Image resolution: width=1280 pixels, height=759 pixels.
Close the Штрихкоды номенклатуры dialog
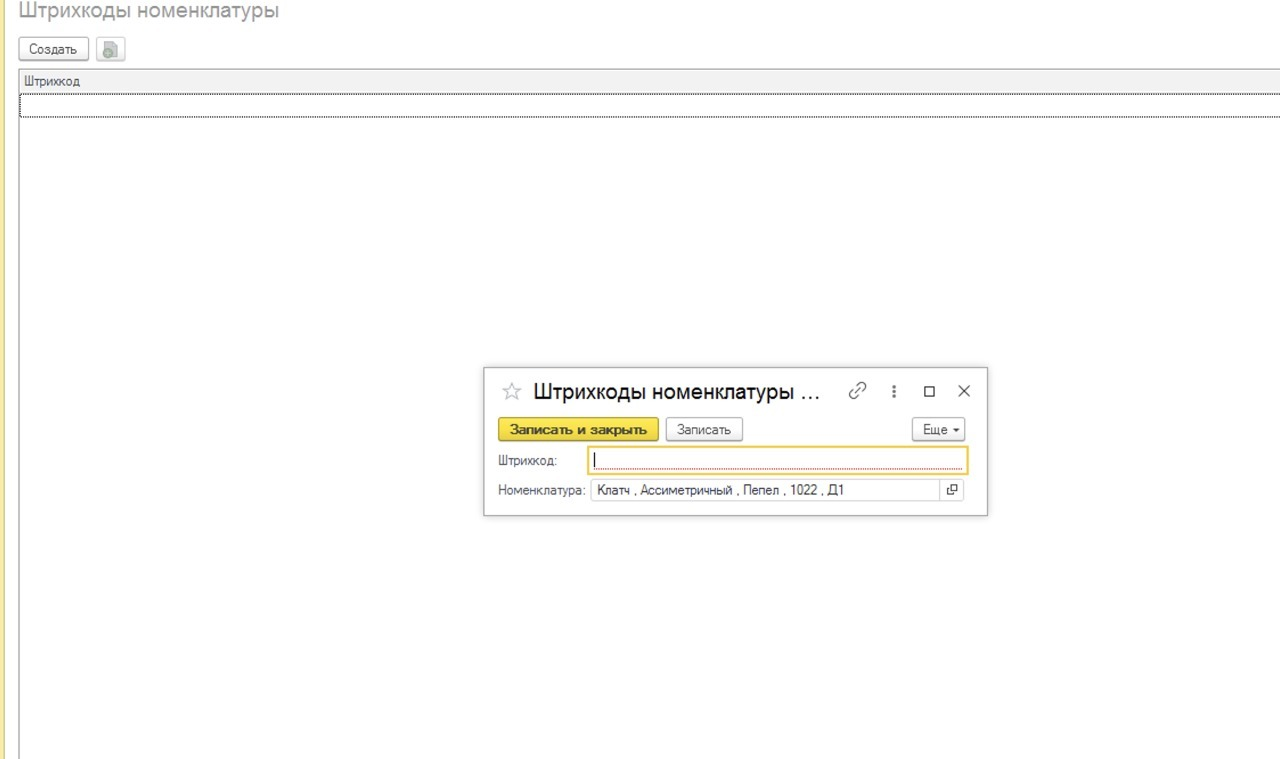point(964,391)
